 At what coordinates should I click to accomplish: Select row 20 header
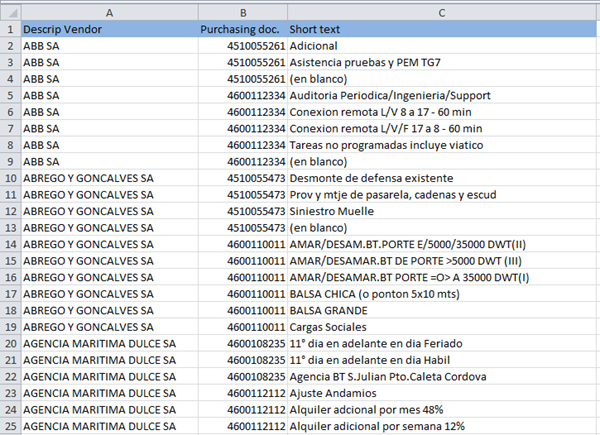coord(10,344)
